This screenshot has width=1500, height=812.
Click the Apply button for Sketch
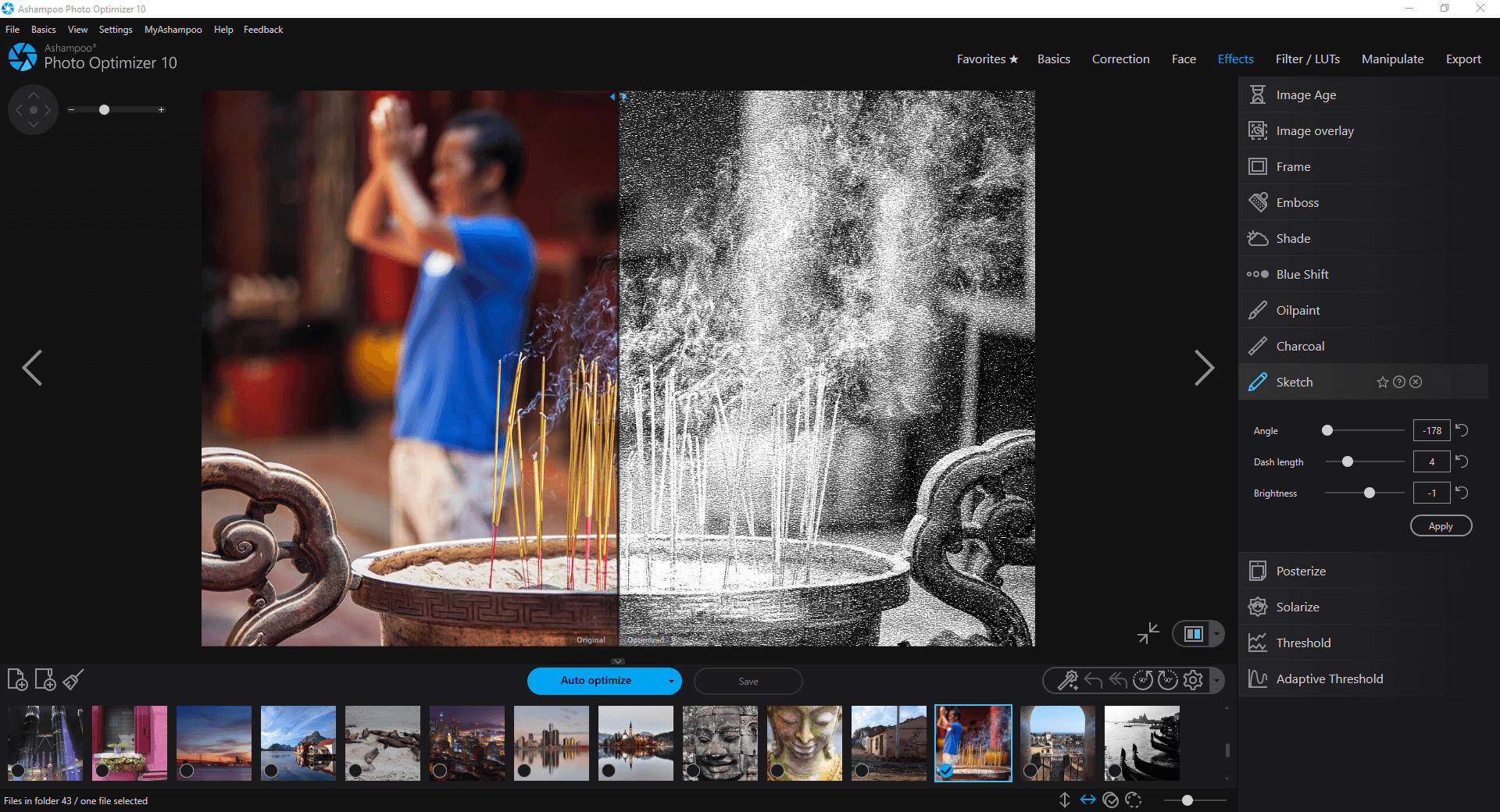tap(1441, 525)
